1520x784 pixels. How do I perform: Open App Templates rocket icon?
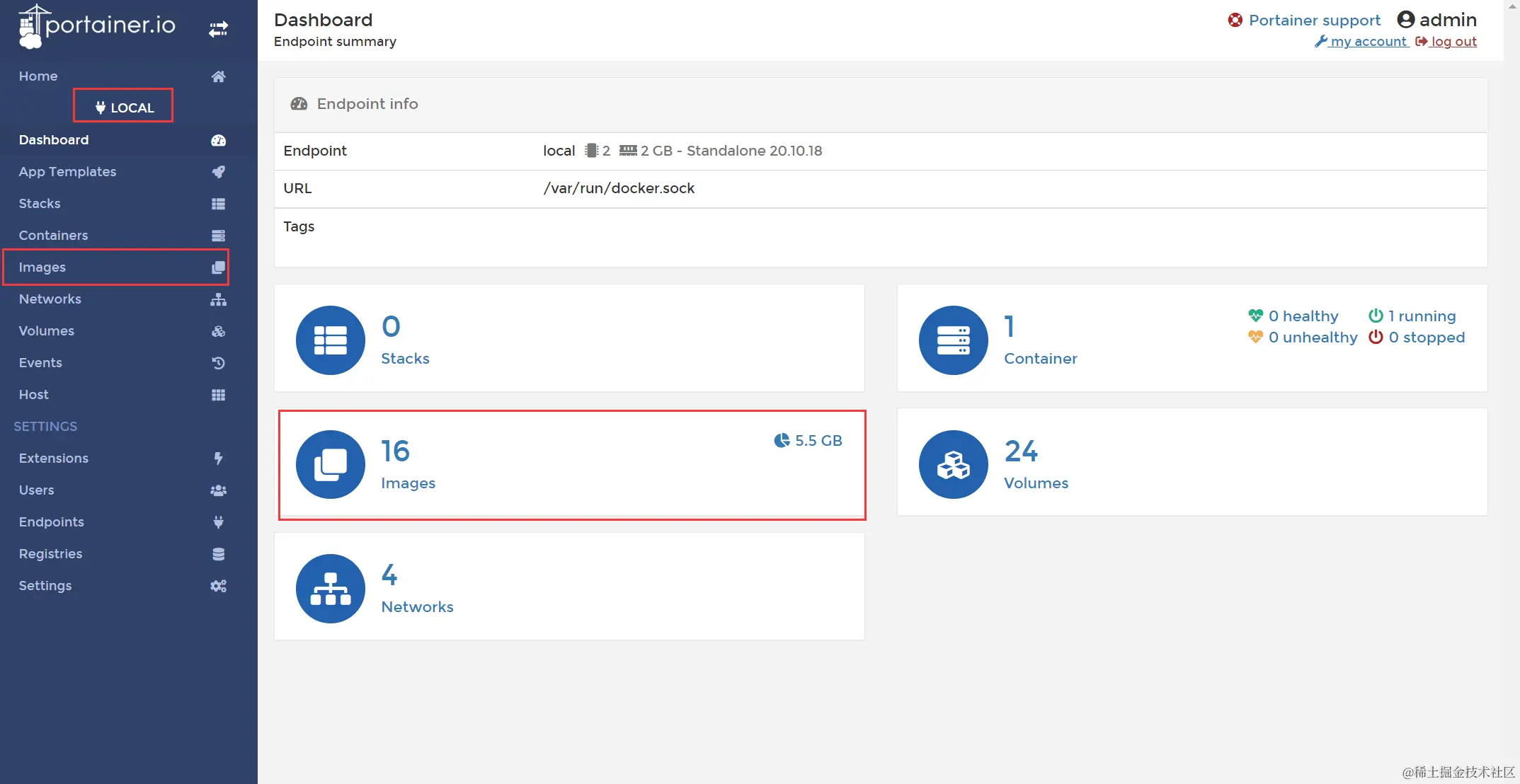(x=218, y=172)
